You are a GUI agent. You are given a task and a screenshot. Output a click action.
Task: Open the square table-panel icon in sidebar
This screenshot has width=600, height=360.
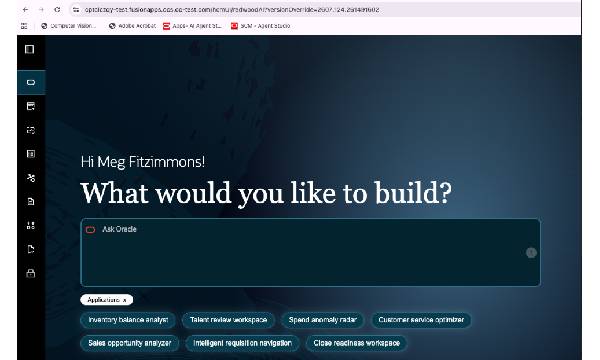[31, 154]
